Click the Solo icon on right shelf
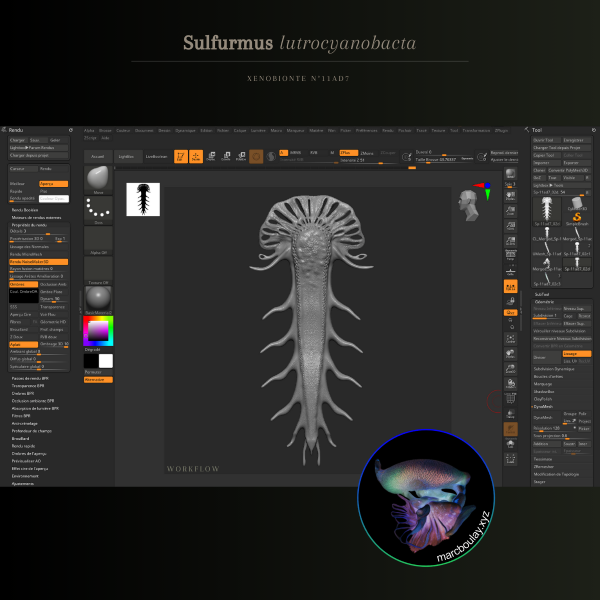The height and width of the screenshot is (600, 600). point(510,444)
